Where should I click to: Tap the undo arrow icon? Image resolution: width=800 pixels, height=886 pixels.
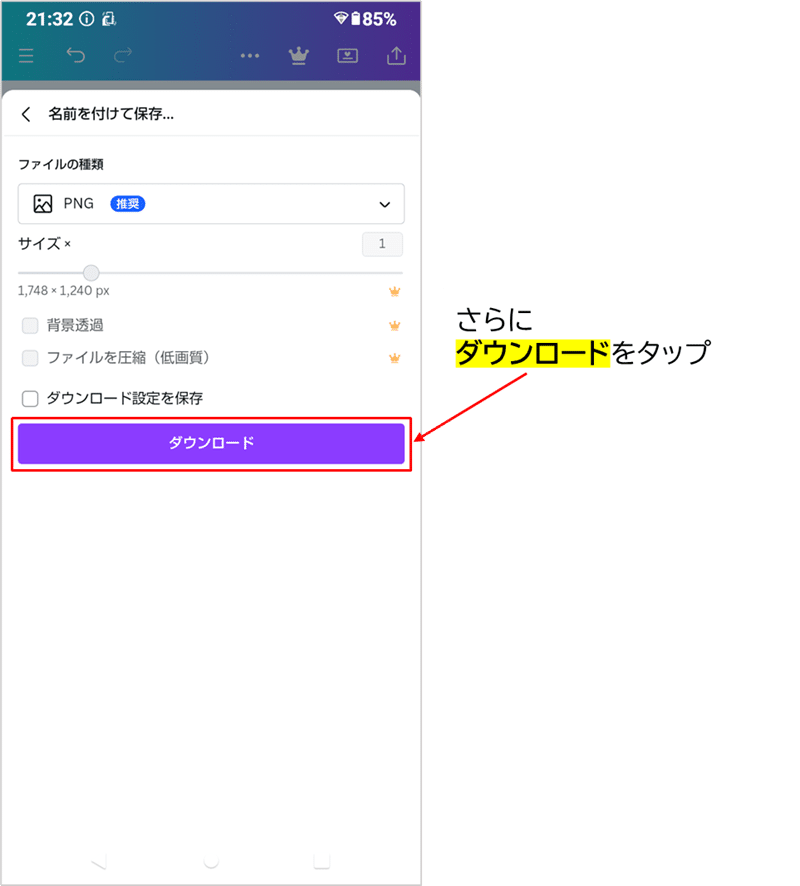pyautogui.click(x=75, y=55)
